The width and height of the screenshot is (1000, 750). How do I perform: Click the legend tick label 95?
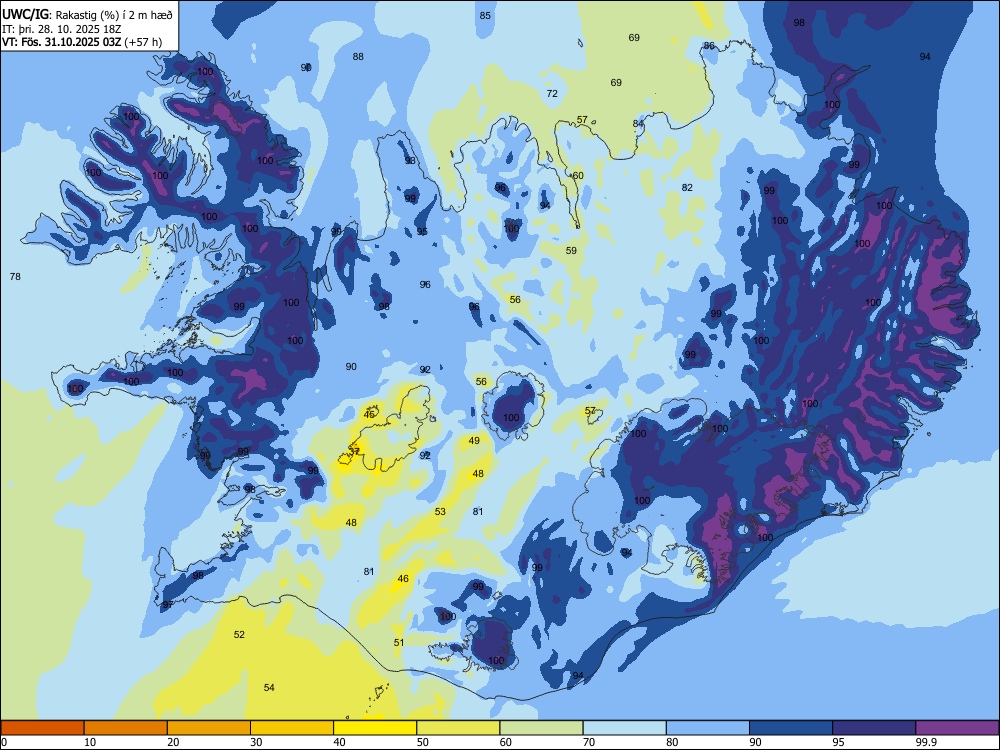tap(839, 742)
